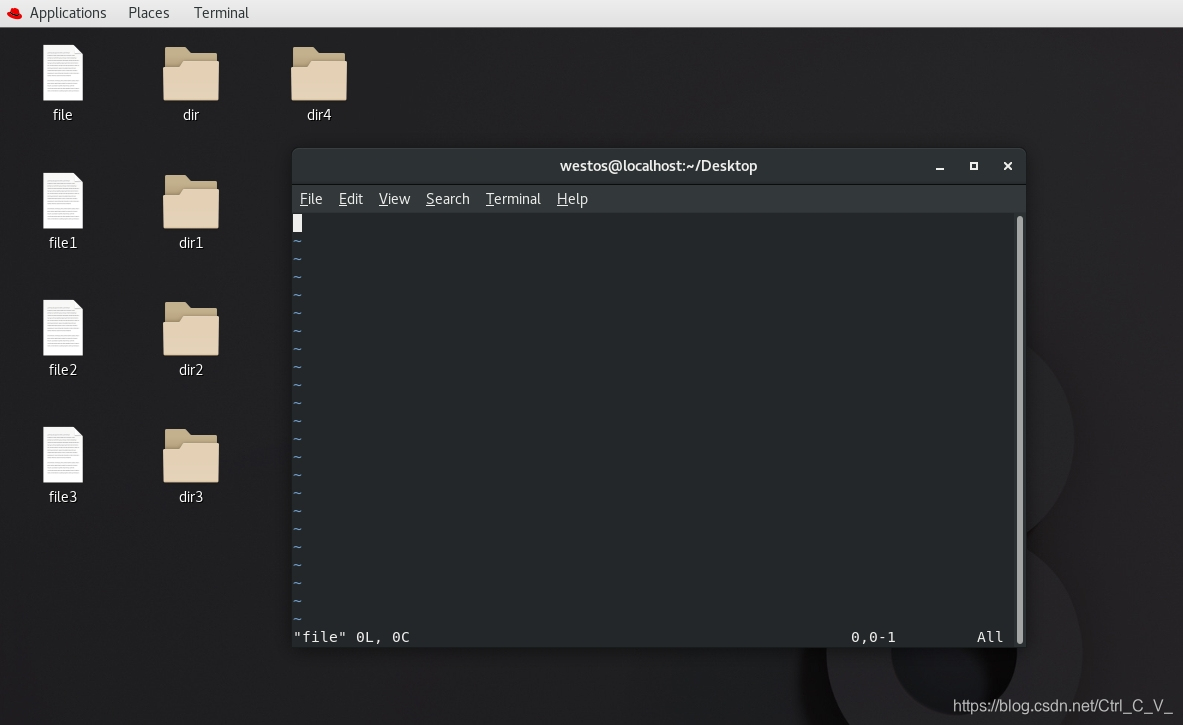Open the Terminal app menu in top bar
The image size is (1183, 725).
[221, 13]
